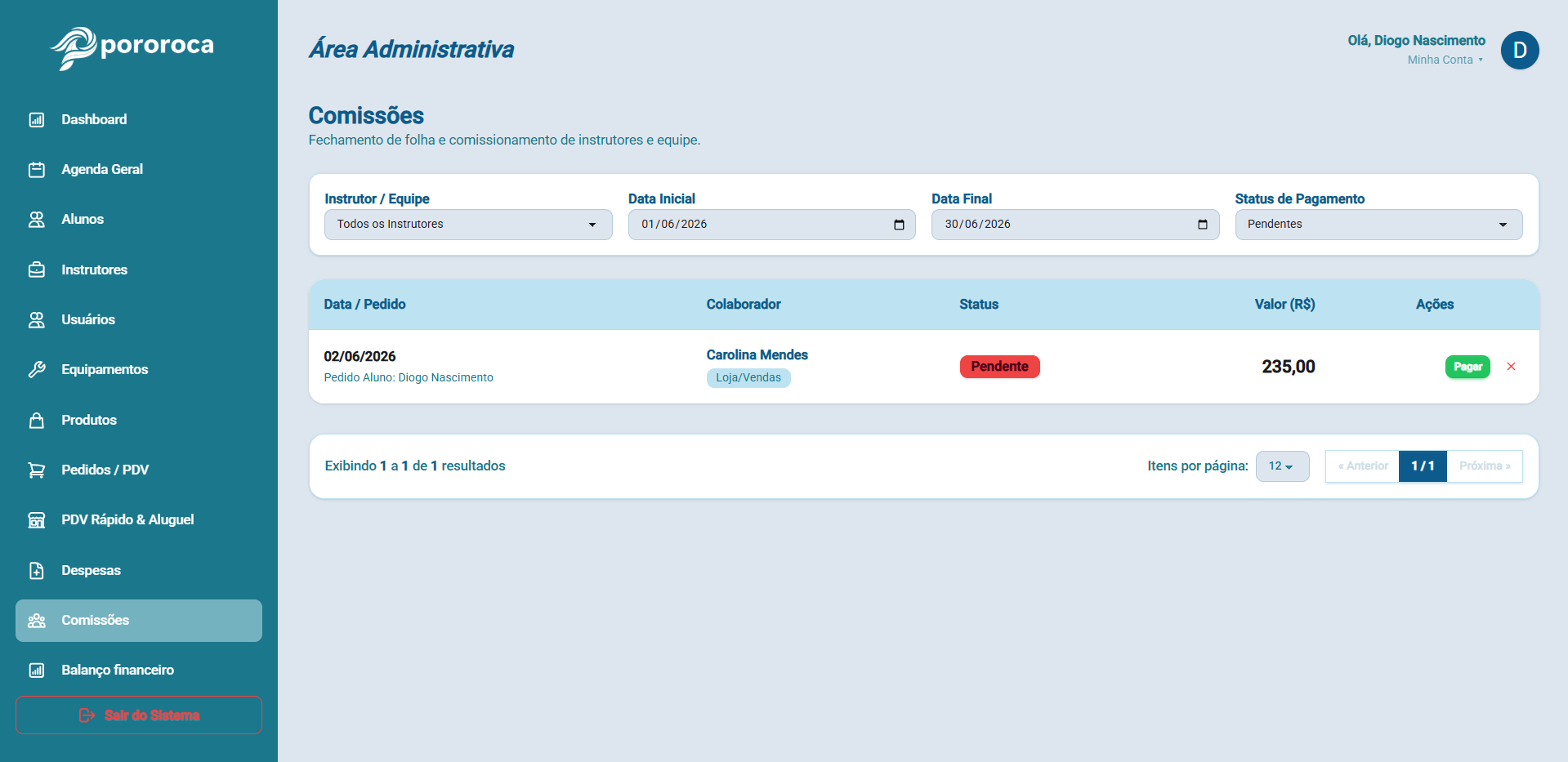1568x762 pixels.
Task: Open Balanço financeiro
Action: pyautogui.click(x=139, y=671)
